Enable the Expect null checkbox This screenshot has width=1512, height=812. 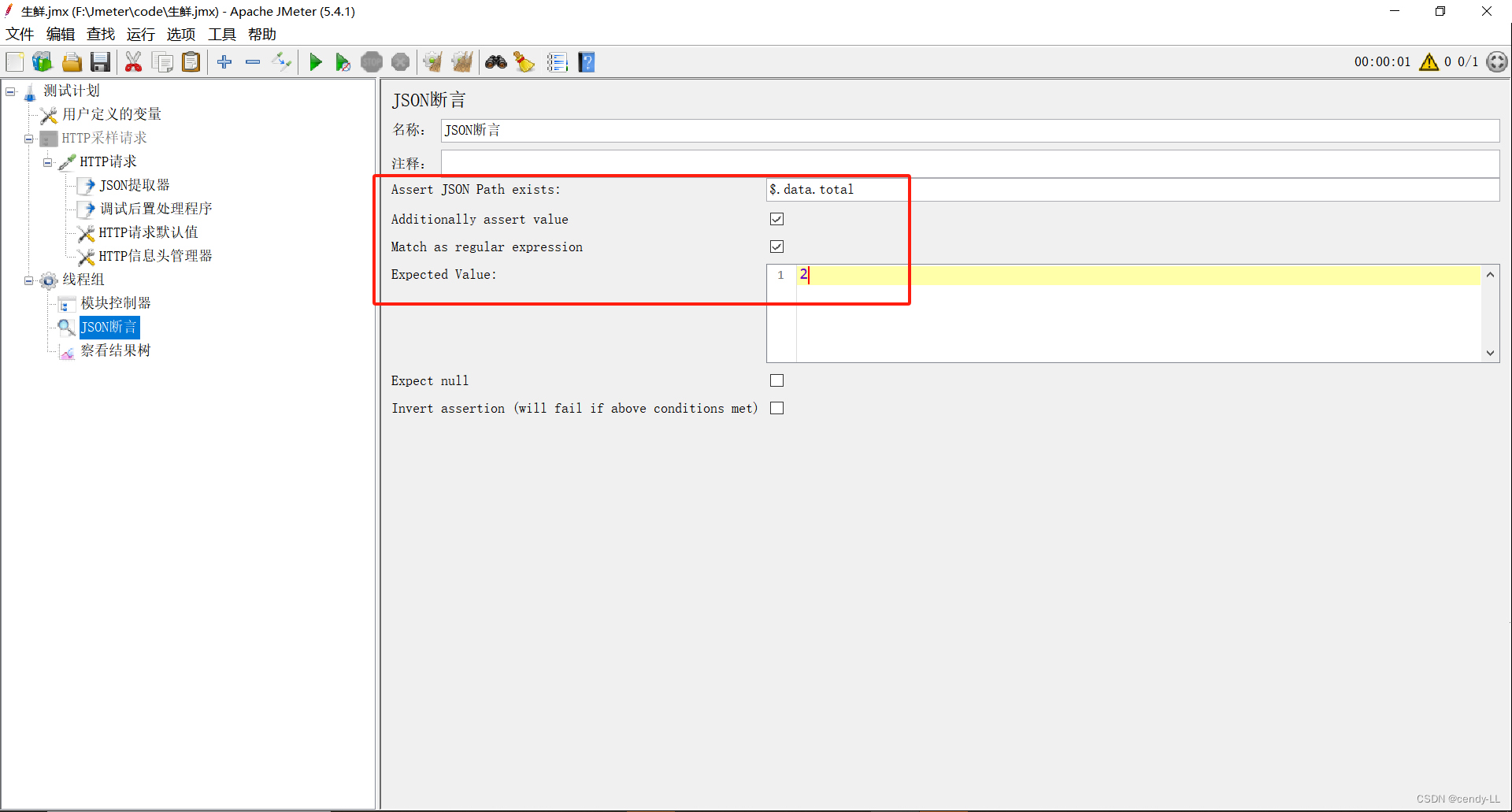pos(776,380)
